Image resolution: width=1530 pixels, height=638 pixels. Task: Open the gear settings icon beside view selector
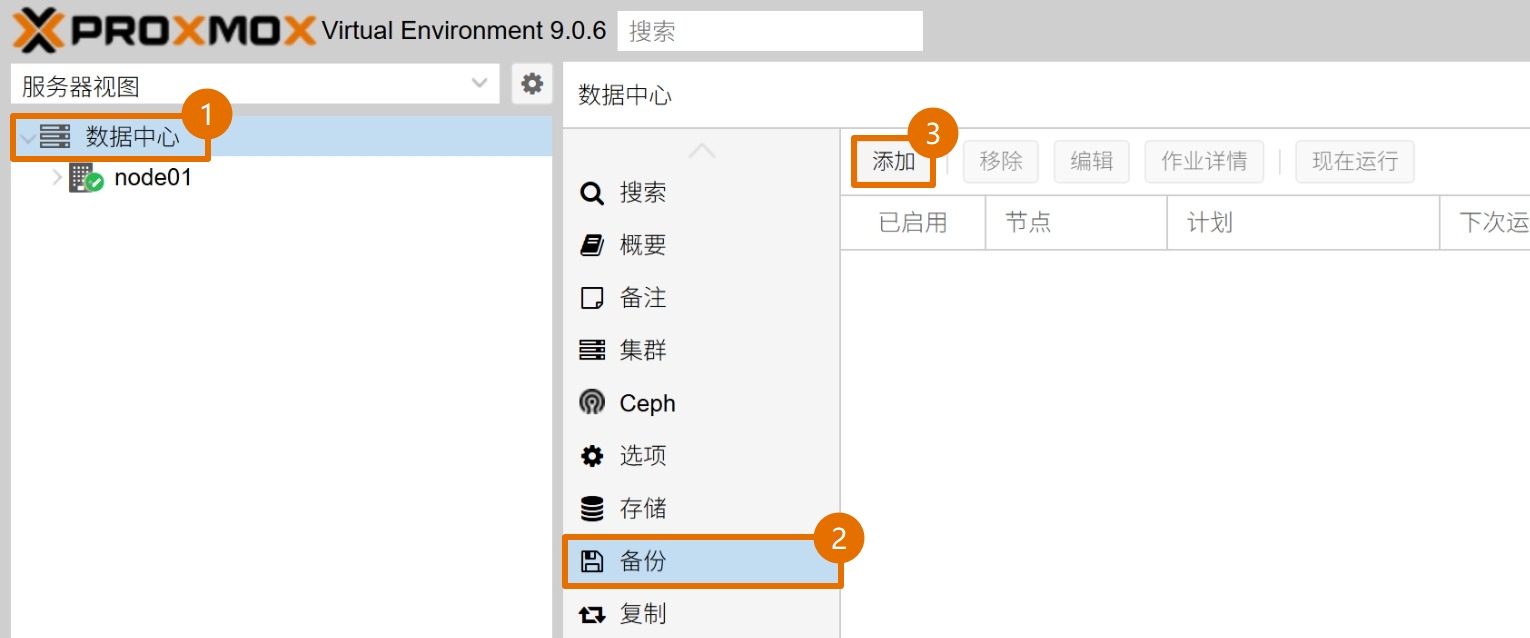pos(532,85)
